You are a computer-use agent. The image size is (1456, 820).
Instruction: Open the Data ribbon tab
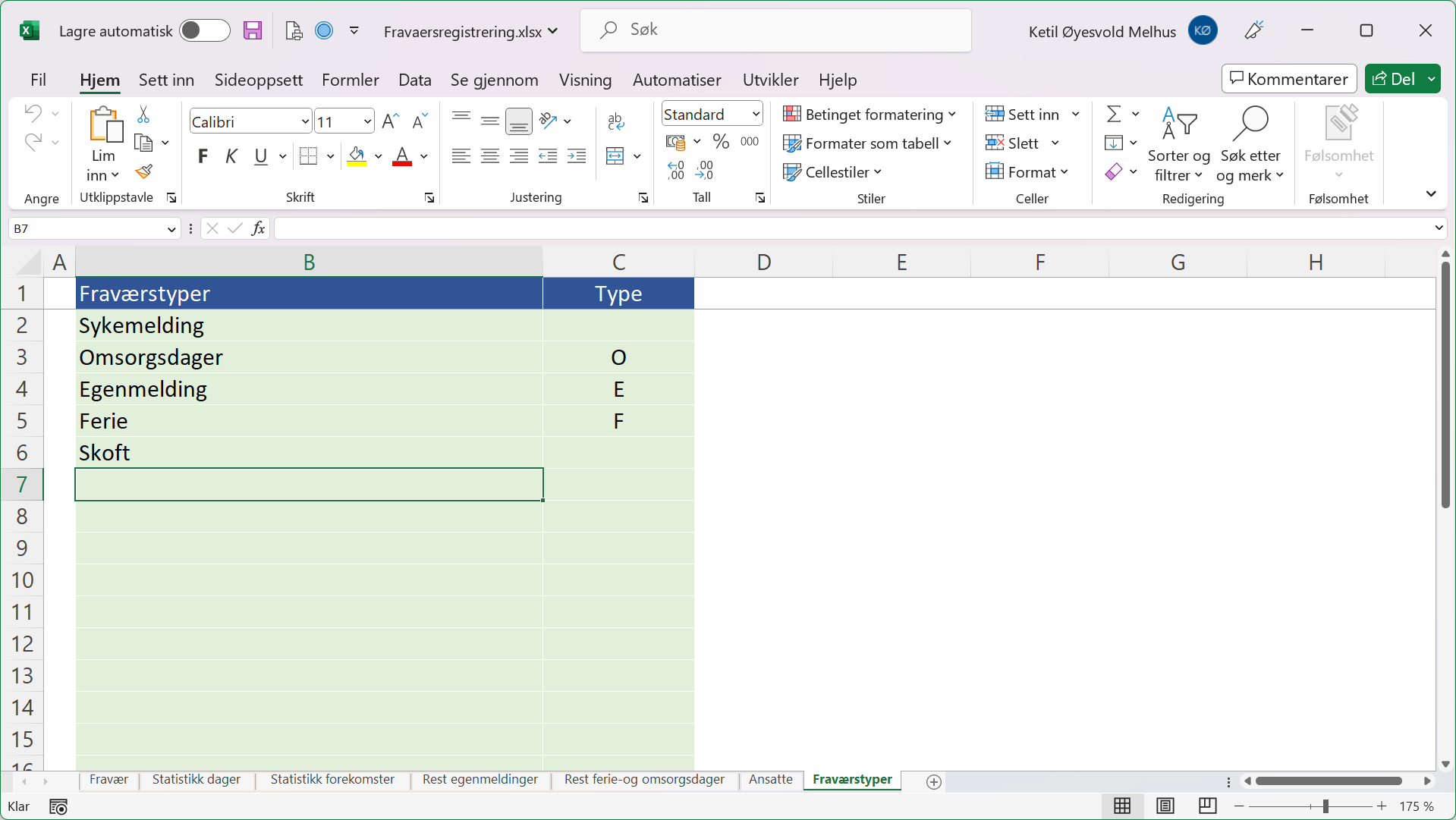(415, 80)
